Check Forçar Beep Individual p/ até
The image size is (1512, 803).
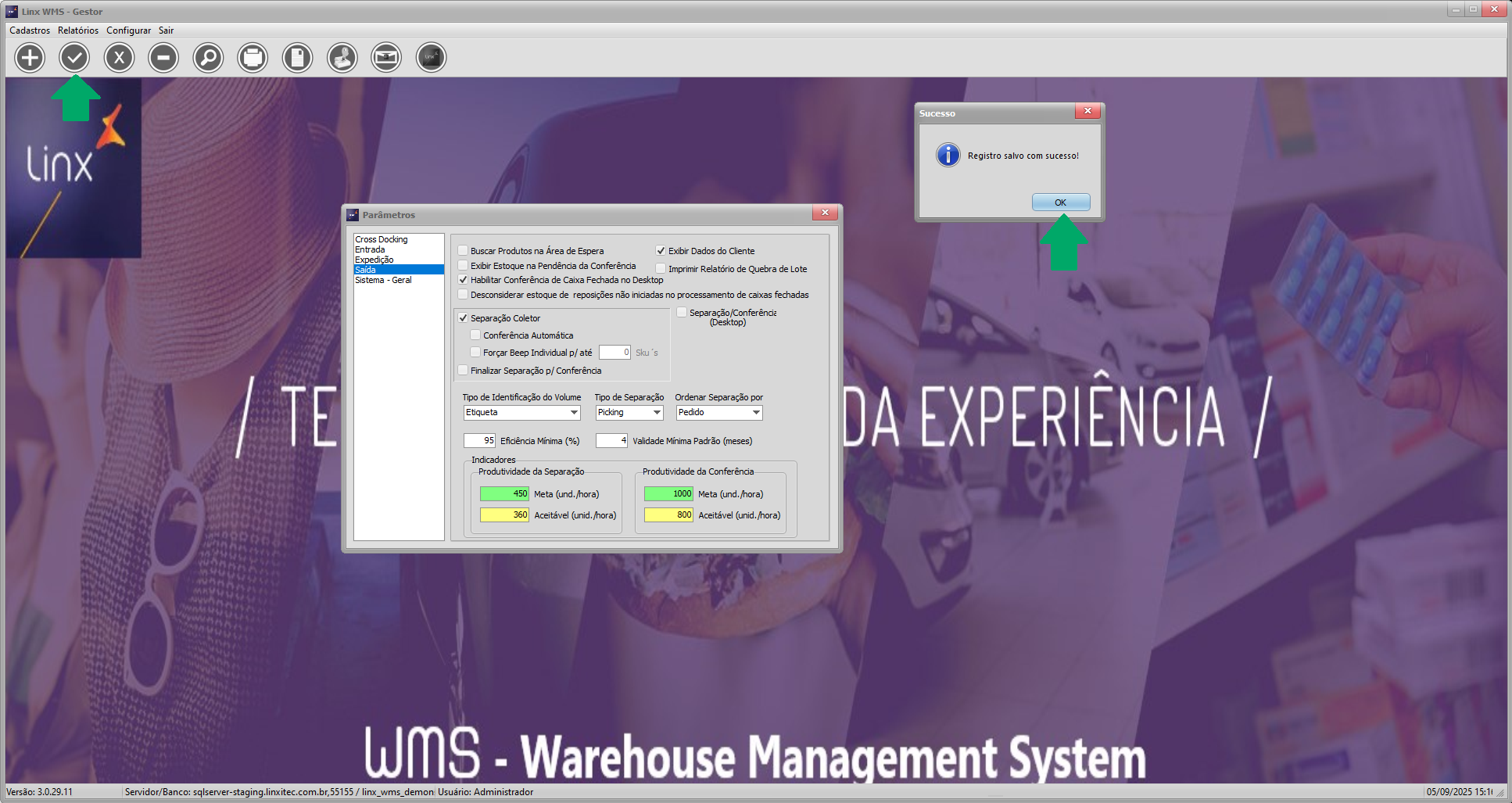[475, 353]
